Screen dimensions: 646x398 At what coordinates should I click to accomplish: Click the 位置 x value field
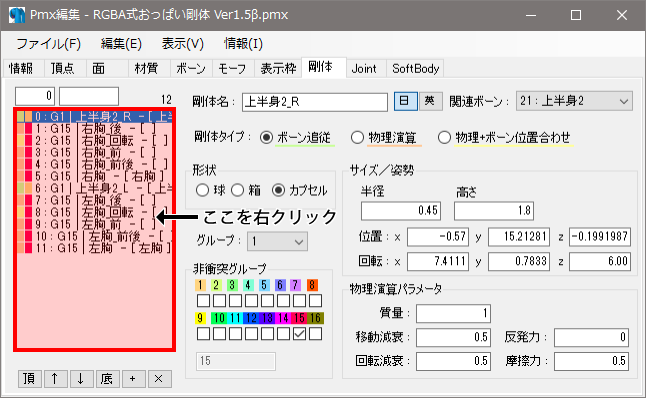click(438, 237)
